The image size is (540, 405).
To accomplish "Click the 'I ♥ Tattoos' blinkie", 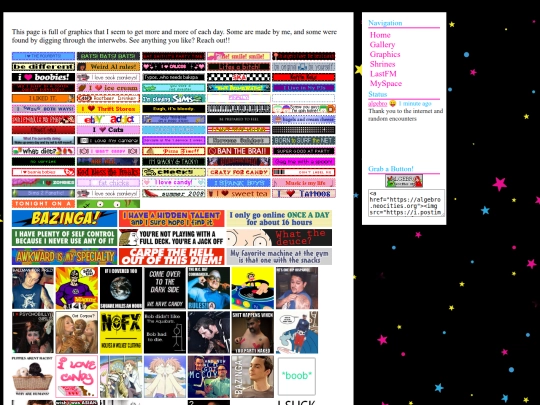I will pyautogui.click(x=304, y=194).
